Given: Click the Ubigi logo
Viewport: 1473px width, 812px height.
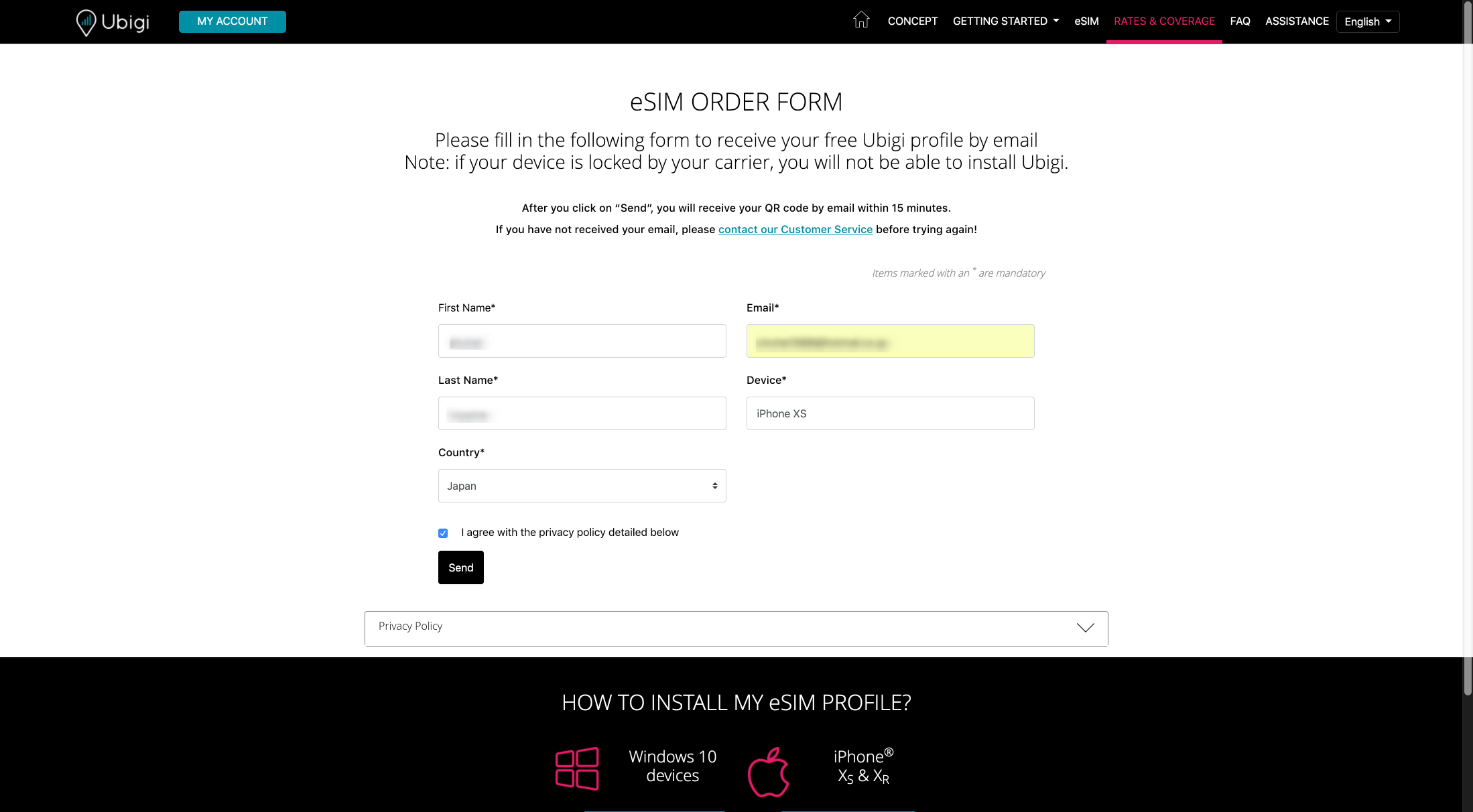Looking at the screenshot, I should coord(113,22).
